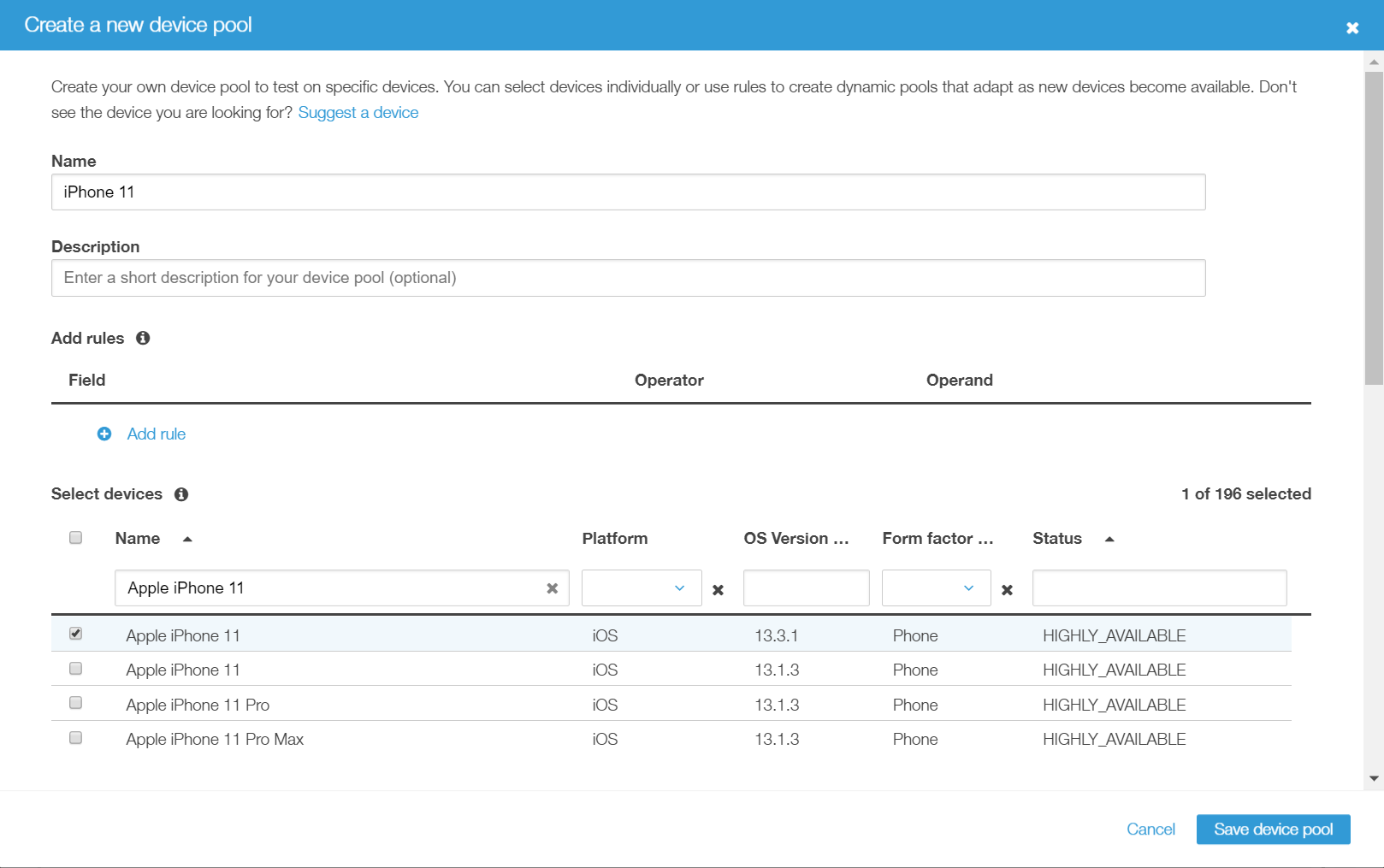Viewport: 1384px width, 868px height.
Task: Click the Select devices info icon
Action: tap(181, 494)
